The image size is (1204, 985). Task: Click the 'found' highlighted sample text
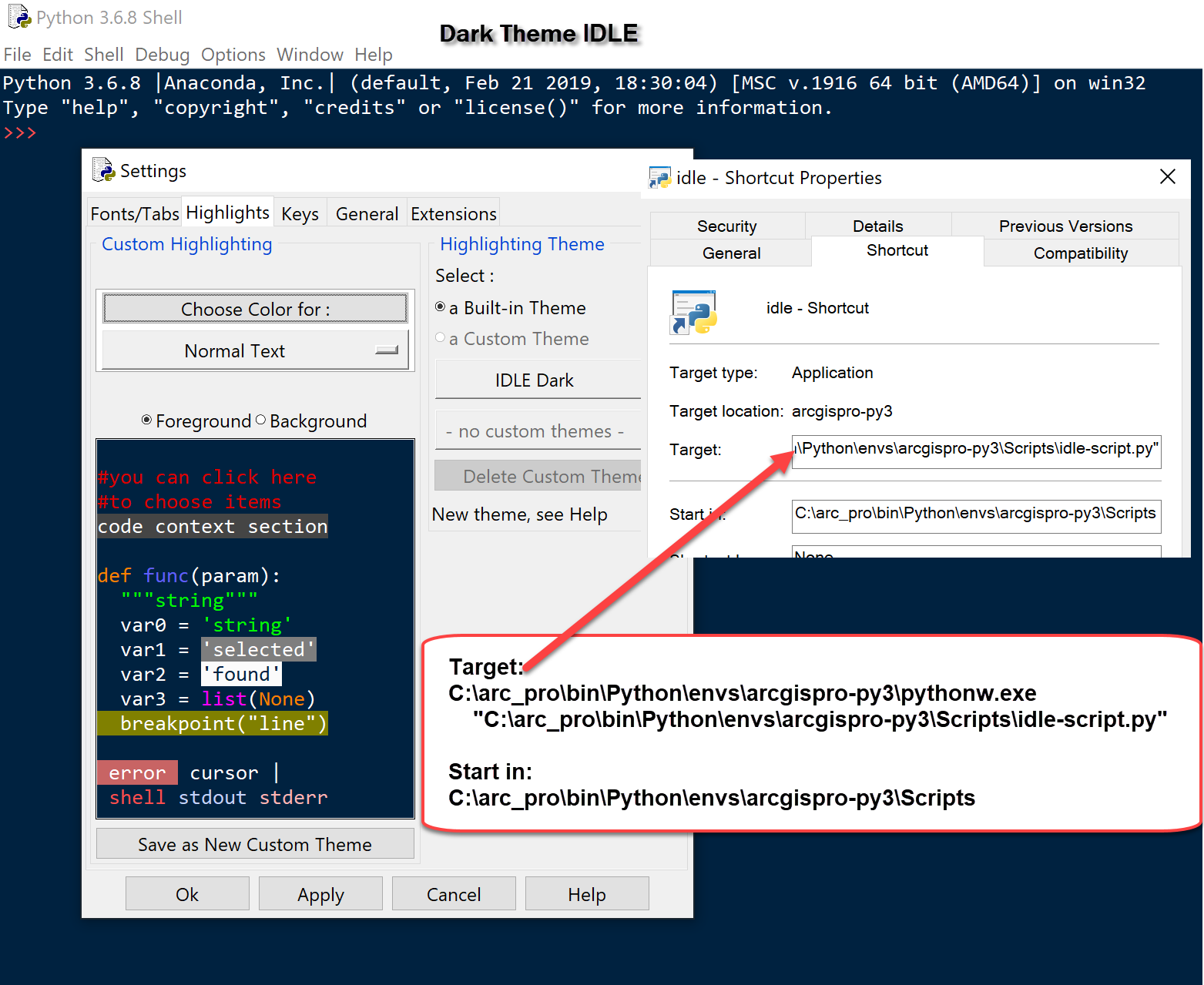[242, 674]
